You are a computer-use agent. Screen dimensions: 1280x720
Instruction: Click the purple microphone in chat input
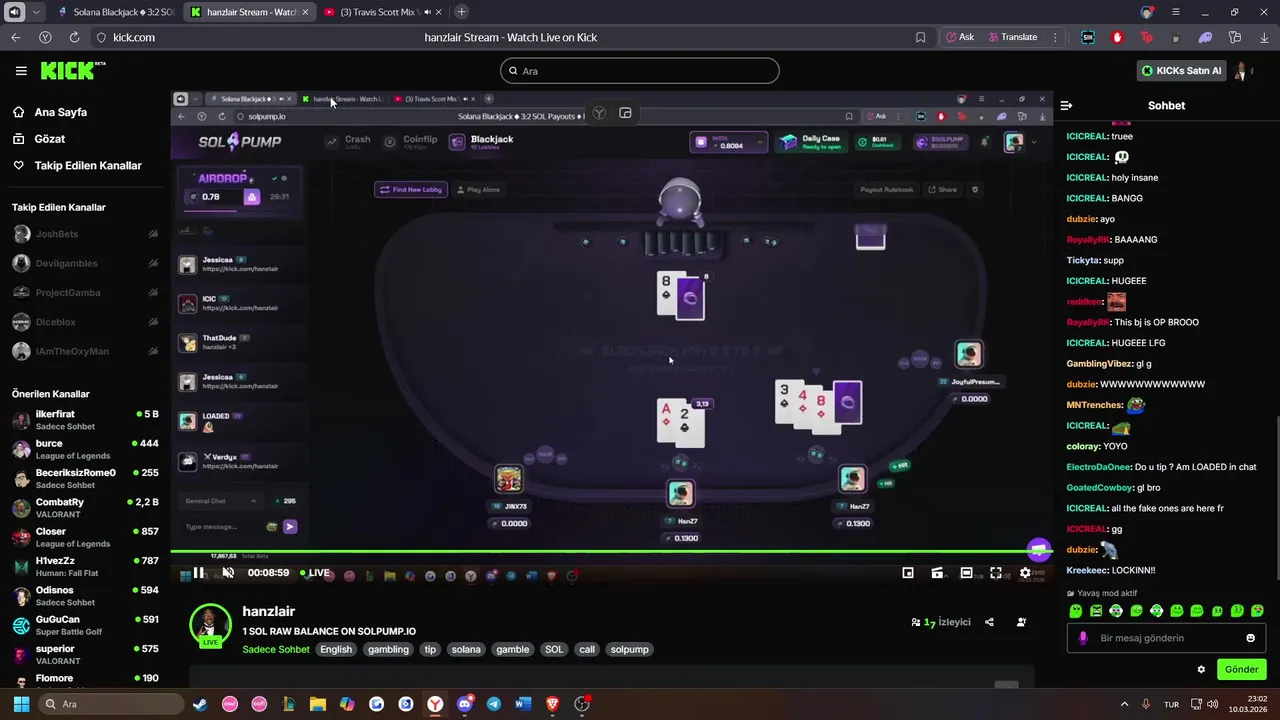pyautogui.click(x=1083, y=638)
